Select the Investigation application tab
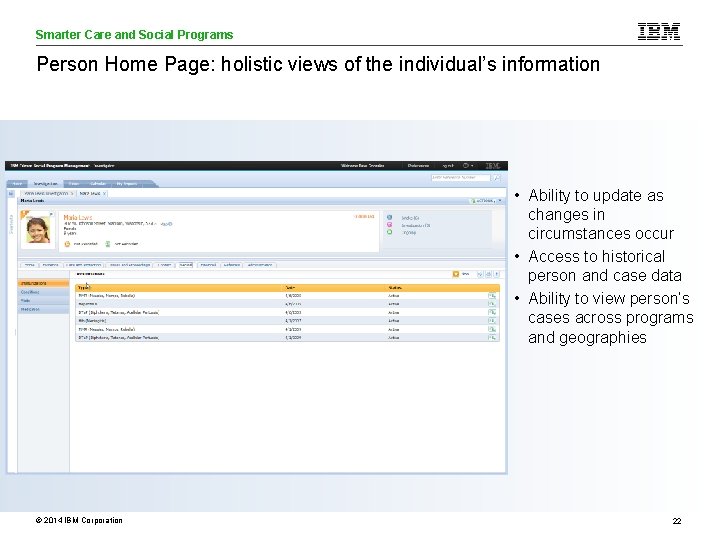 45,184
